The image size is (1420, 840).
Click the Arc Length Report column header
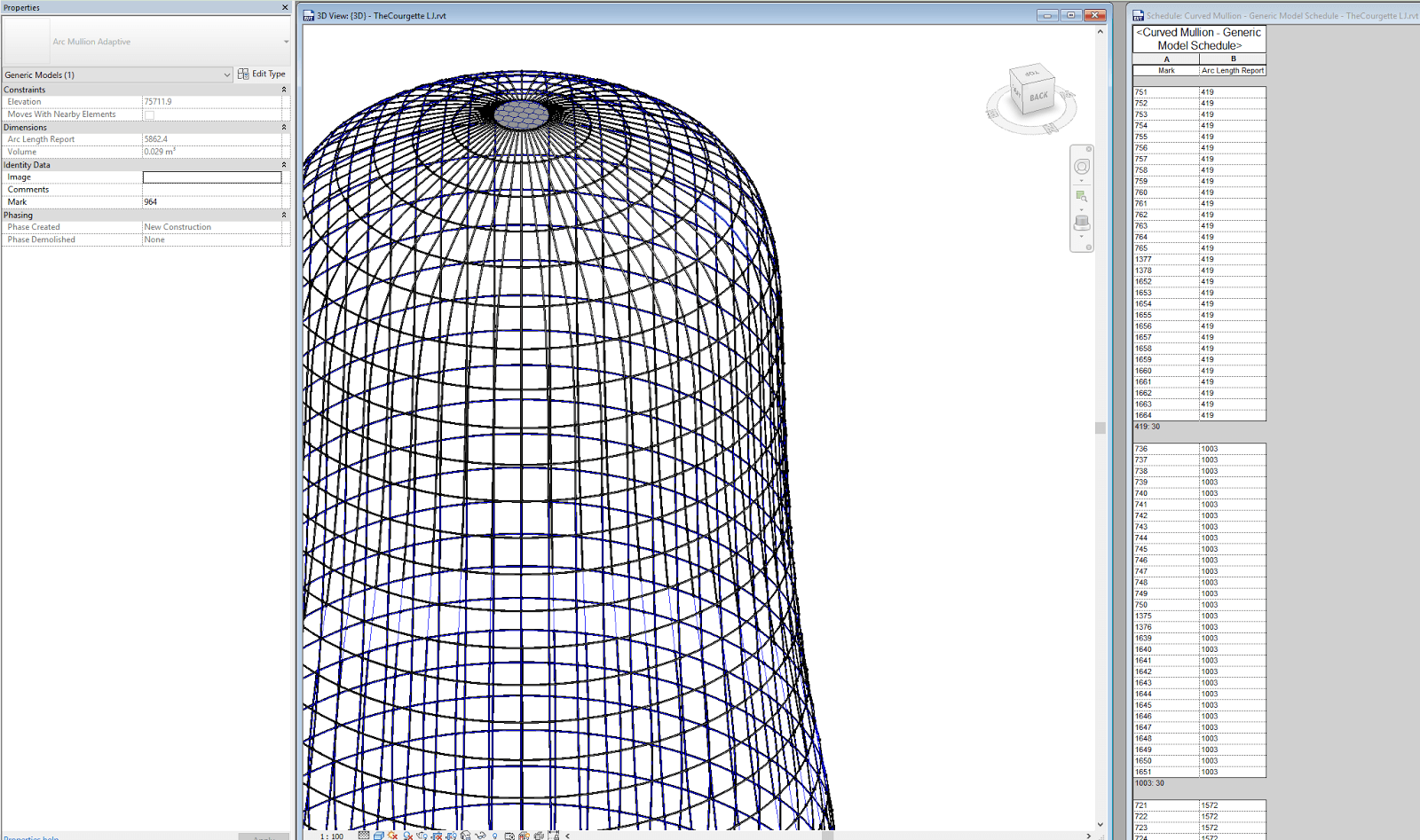point(1233,70)
